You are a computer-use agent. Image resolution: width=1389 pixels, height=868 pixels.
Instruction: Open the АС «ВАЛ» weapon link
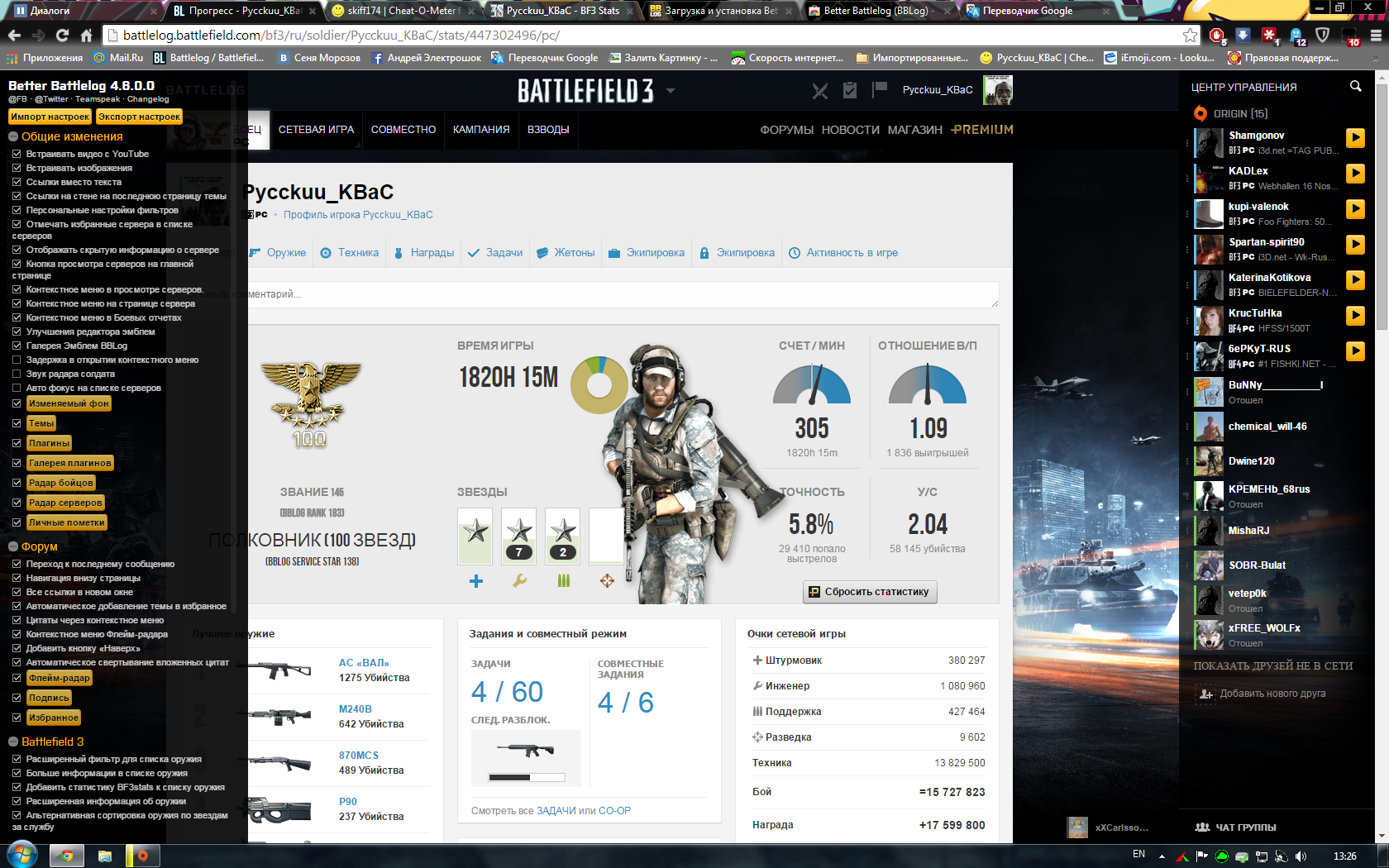point(364,663)
